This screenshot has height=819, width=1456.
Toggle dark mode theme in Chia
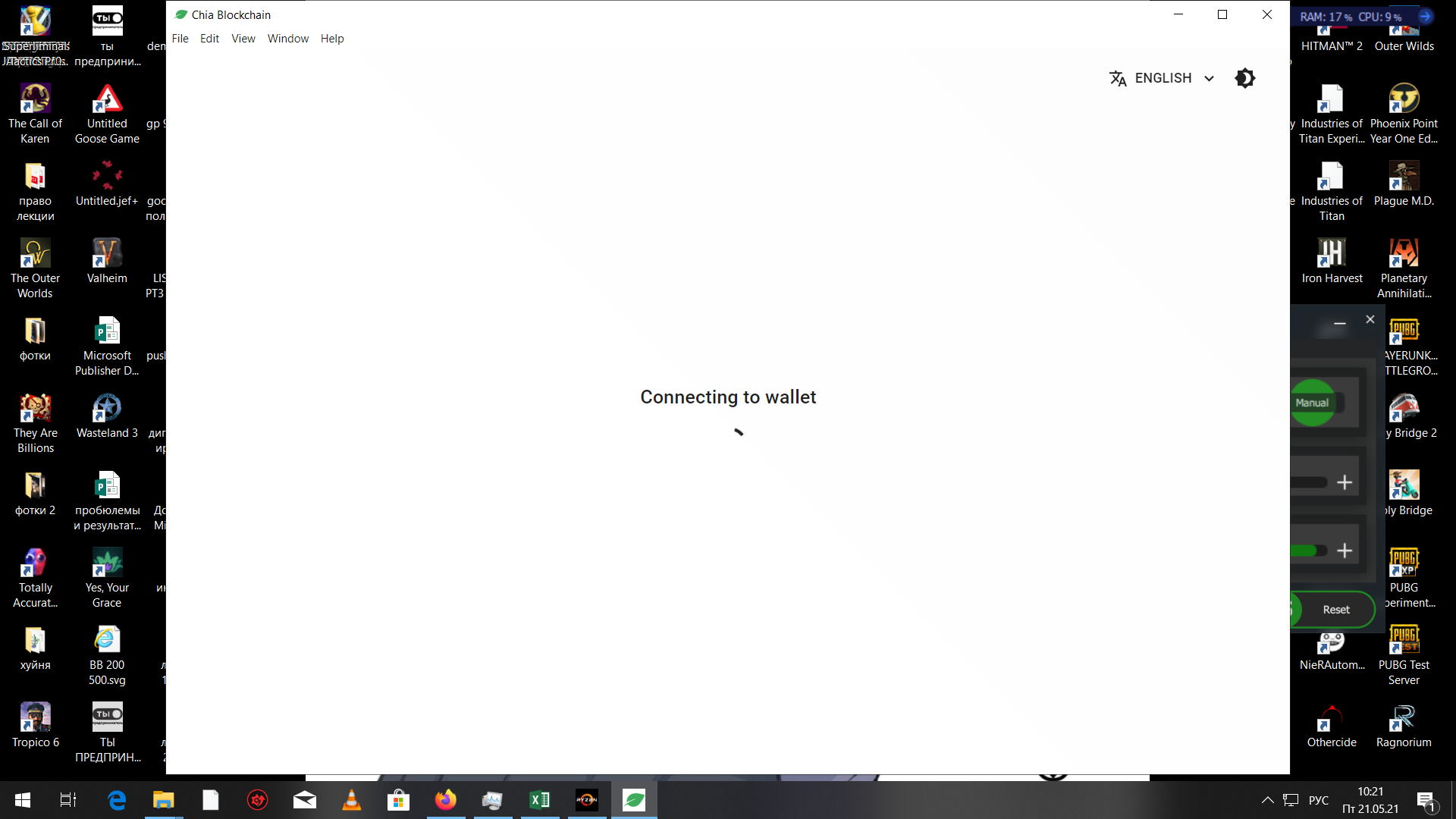coord(1244,78)
